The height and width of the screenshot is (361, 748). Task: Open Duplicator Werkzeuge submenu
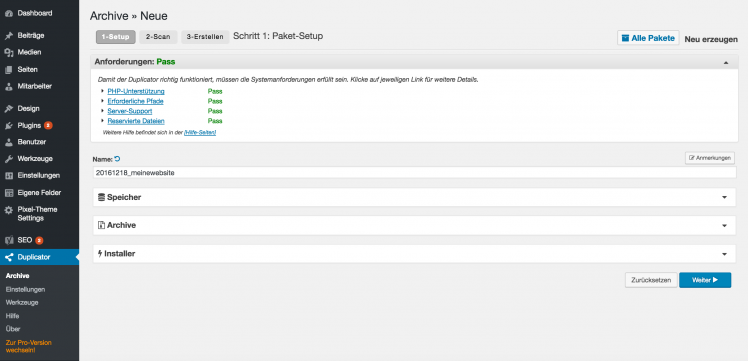(x=22, y=302)
